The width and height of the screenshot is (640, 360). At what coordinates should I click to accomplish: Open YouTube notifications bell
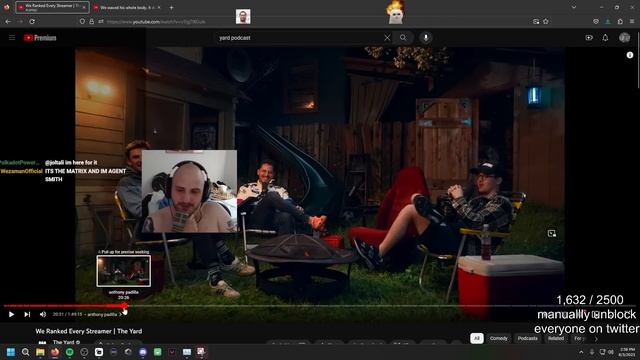click(605, 38)
